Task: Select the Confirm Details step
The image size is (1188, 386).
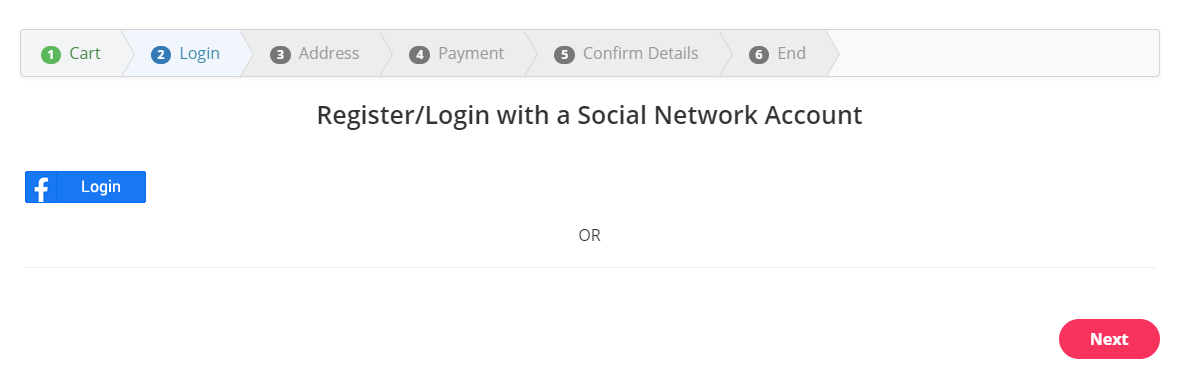Action: tap(640, 54)
